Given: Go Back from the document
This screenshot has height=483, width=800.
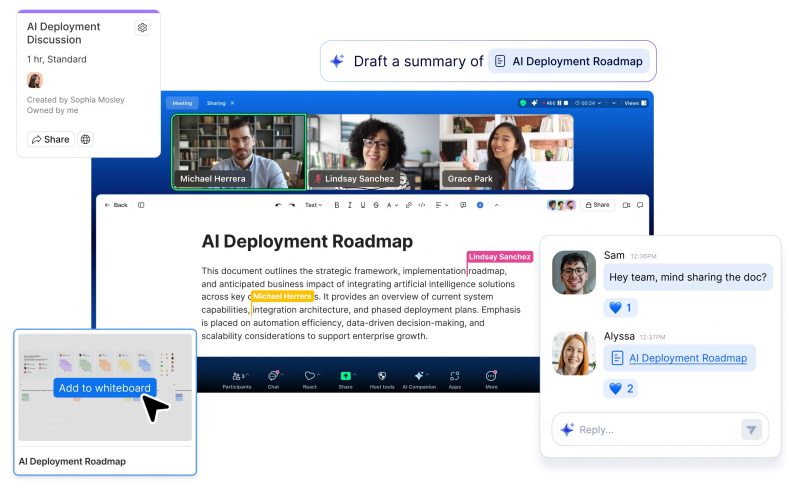Looking at the screenshot, I should coord(116,205).
